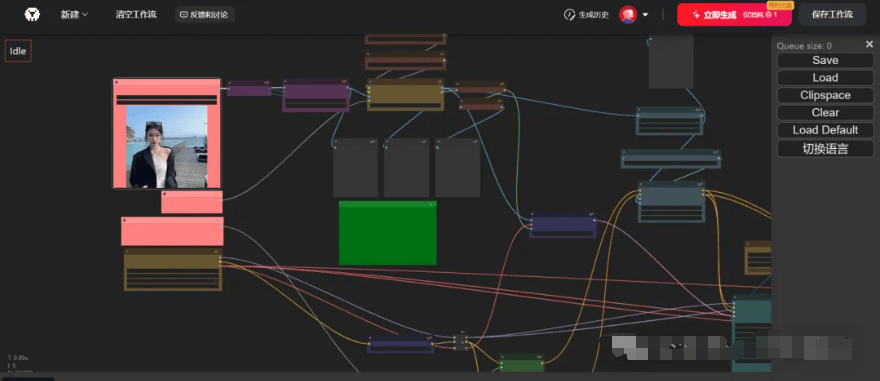Viewport: 880px width, 381px height.
Task: Click 保存工作流 to save workflow
Action: coord(832,15)
